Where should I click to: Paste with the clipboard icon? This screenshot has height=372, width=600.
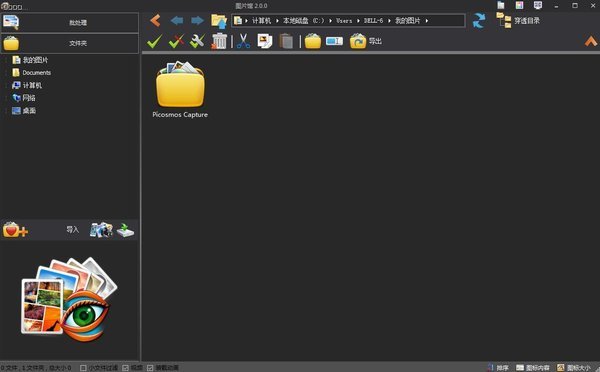[x=286, y=41]
